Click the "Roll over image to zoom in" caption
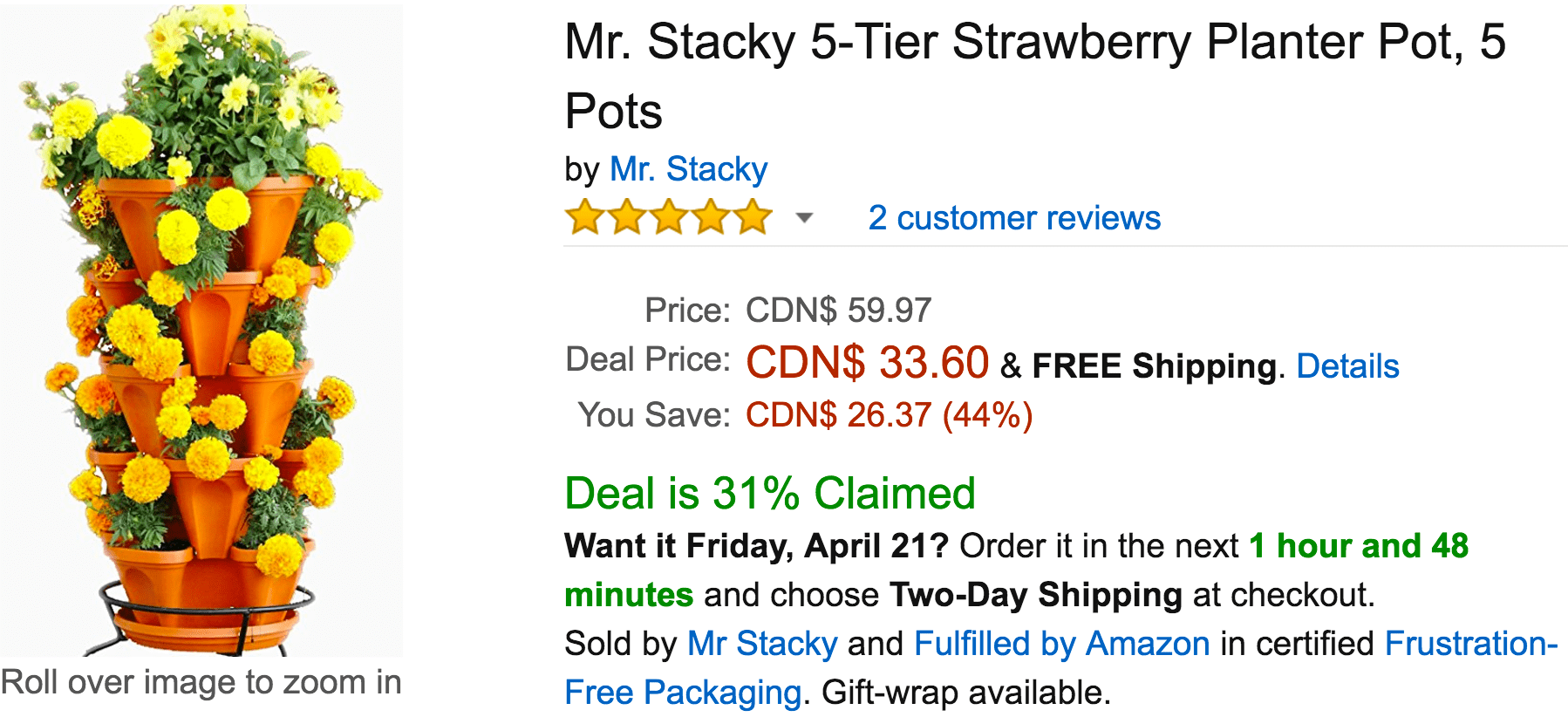Image resolution: width=1568 pixels, height=717 pixels. [201, 682]
